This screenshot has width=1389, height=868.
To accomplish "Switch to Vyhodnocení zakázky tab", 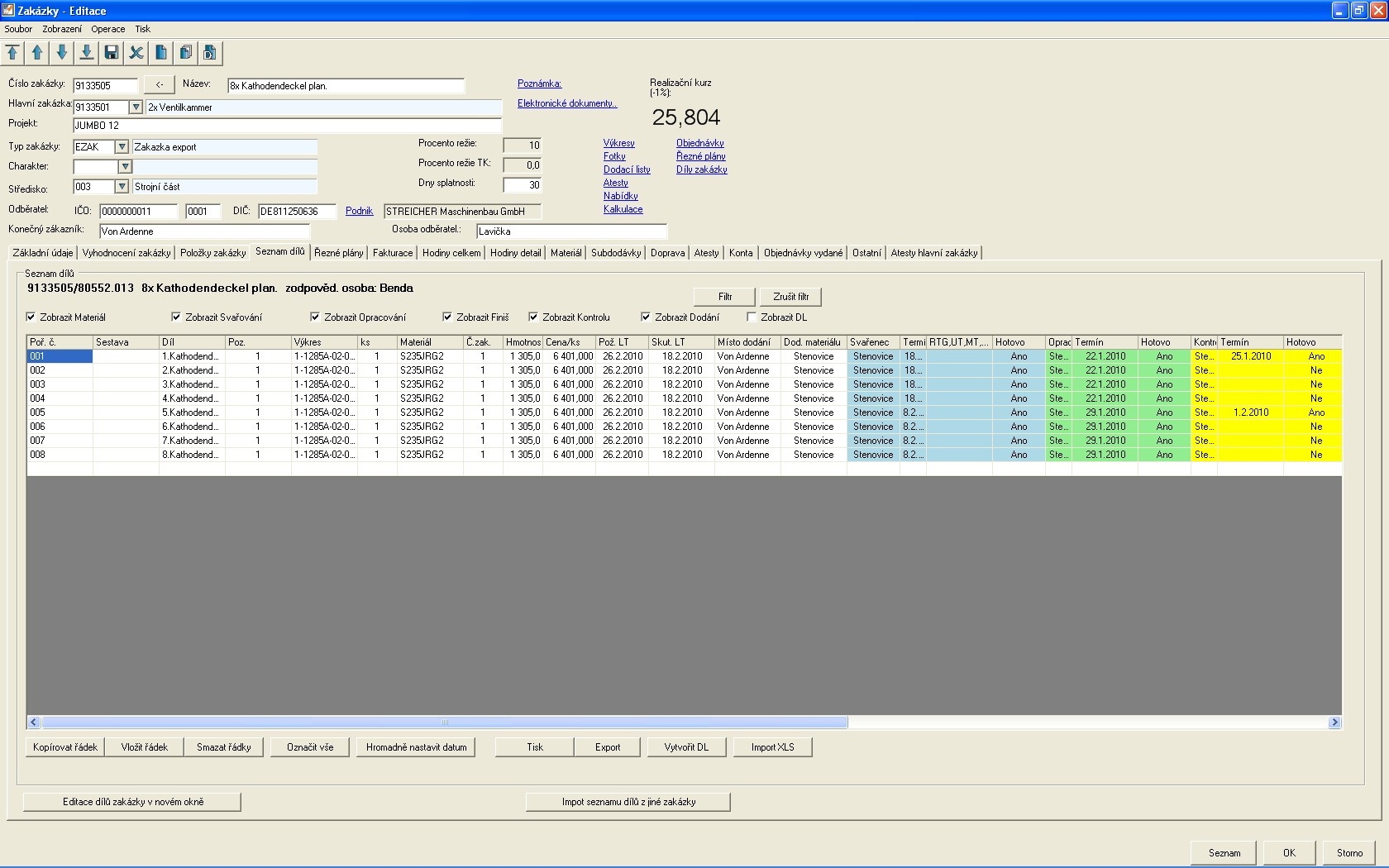I will pyautogui.click(x=126, y=253).
